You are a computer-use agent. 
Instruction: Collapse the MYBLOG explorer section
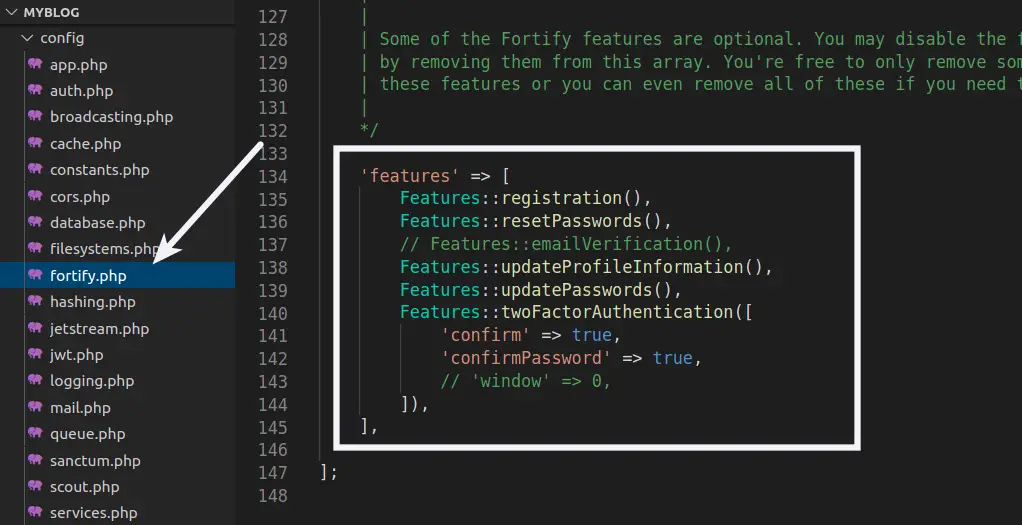point(117,12)
